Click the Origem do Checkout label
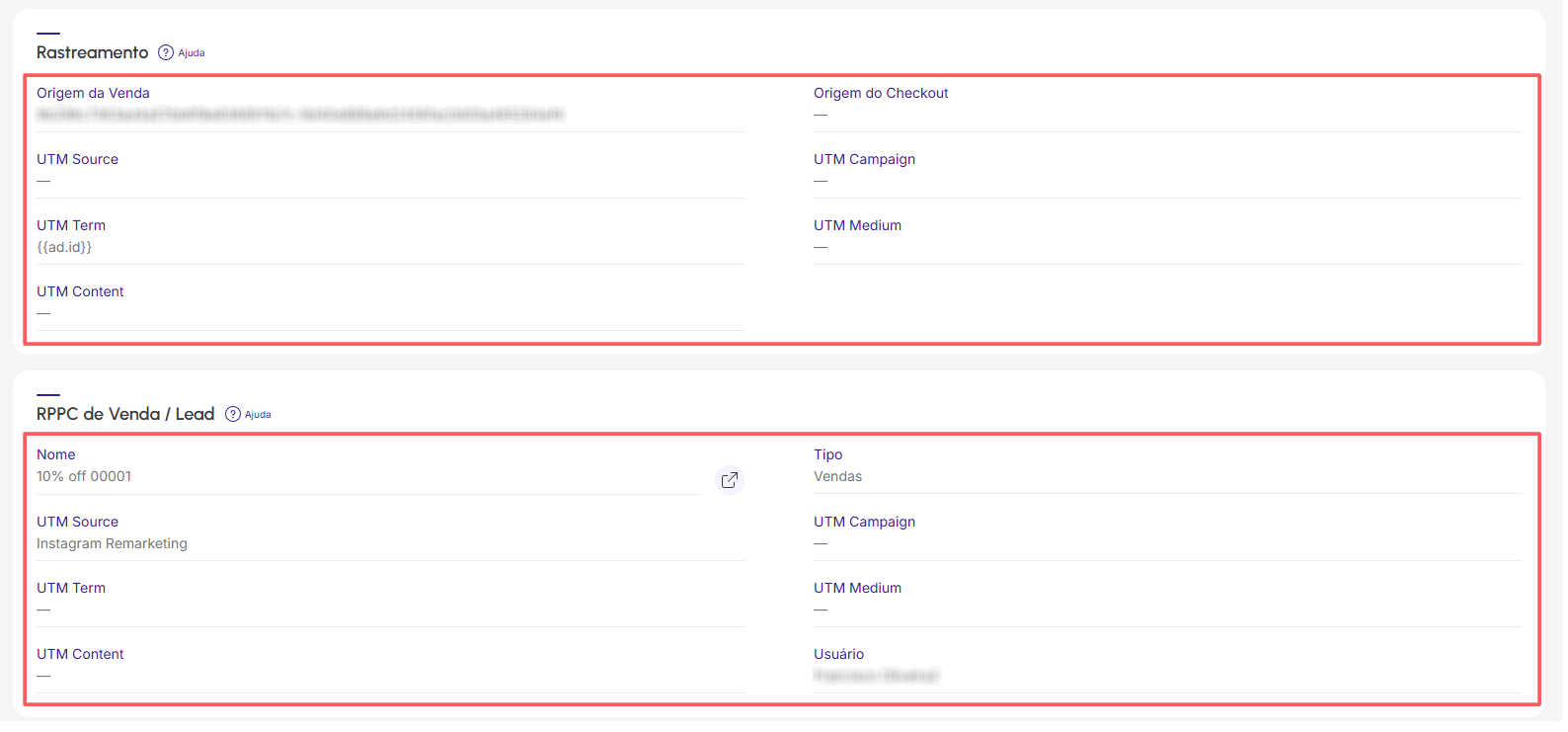 click(881, 93)
